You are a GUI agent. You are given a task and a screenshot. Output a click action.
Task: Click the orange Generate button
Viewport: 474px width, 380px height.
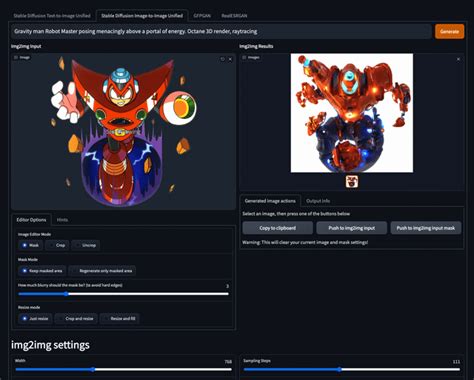(449, 31)
